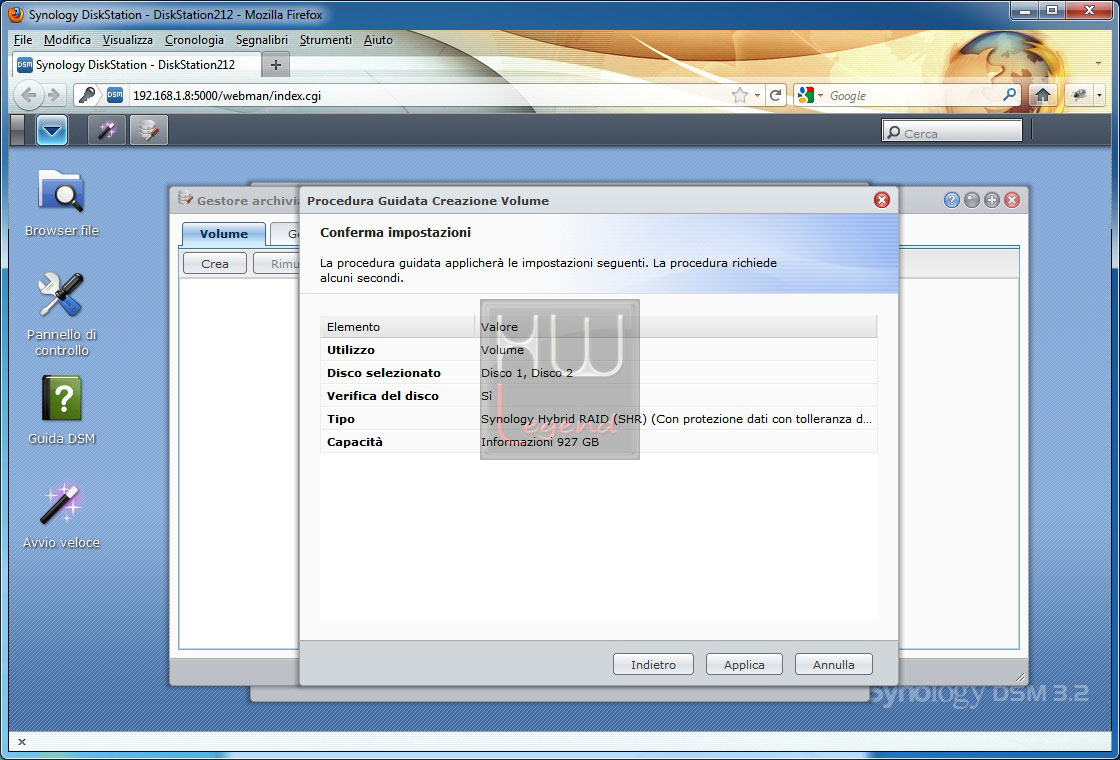Select the Disco selezionato row label
The width and height of the screenshot is (1120, 760).
click(x=384, y=373)
